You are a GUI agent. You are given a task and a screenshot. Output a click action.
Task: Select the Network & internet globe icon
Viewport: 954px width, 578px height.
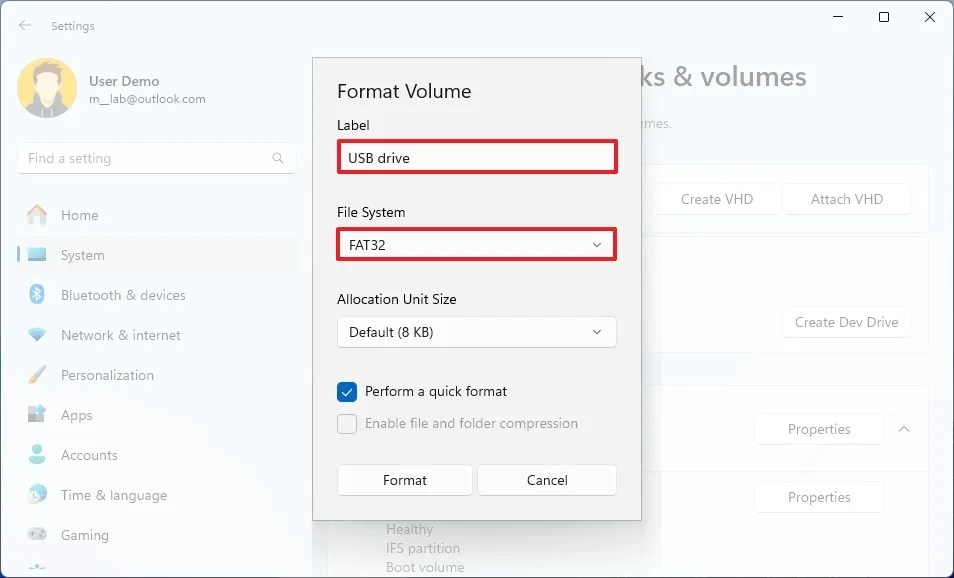coord(37,334)
